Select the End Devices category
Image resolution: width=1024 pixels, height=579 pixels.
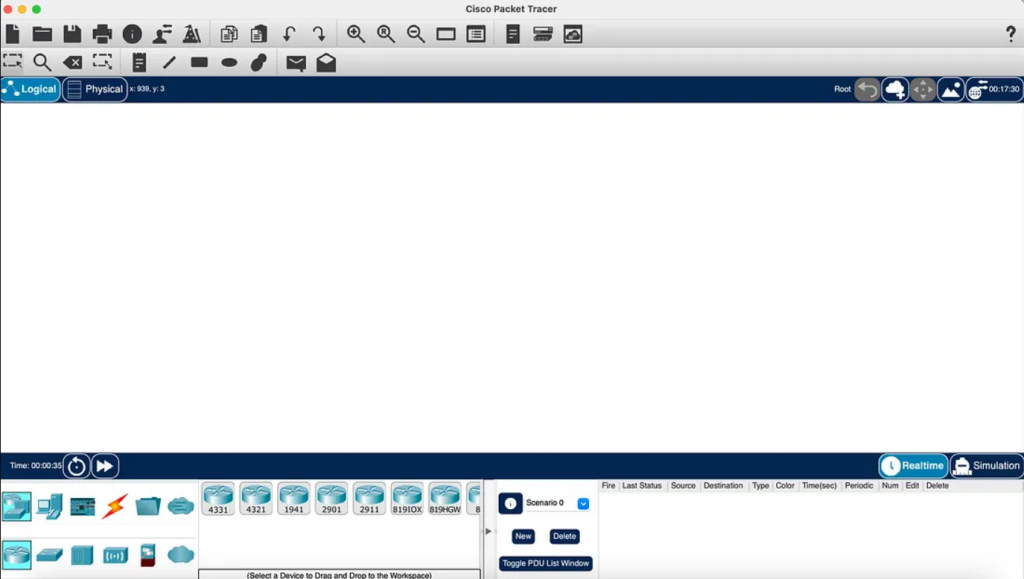coord(50,507)
